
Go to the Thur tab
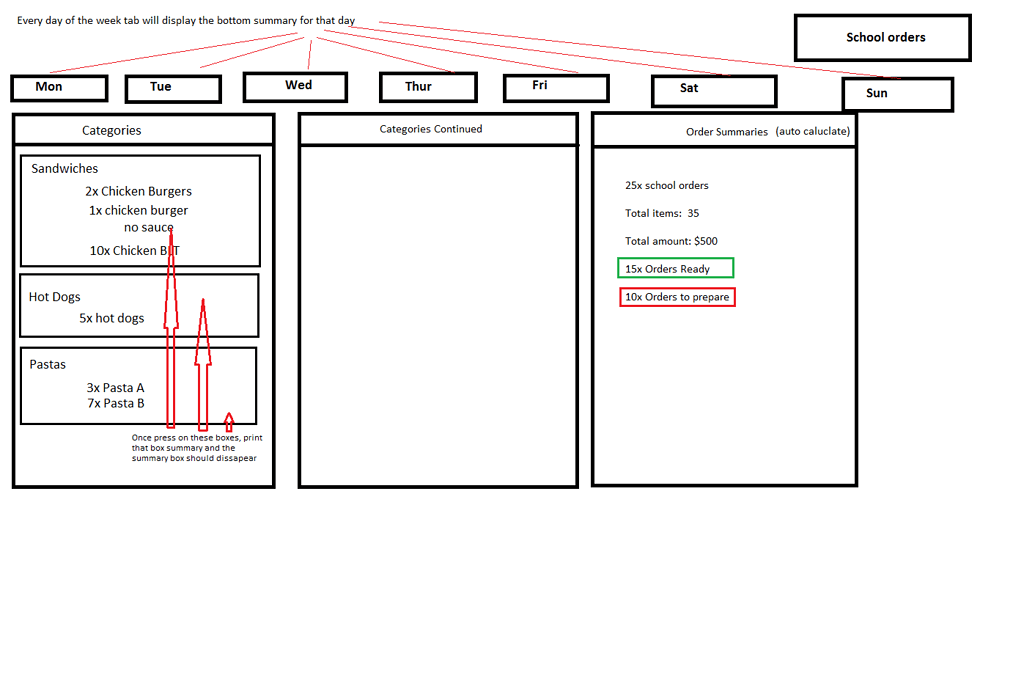tap(428, 87)
